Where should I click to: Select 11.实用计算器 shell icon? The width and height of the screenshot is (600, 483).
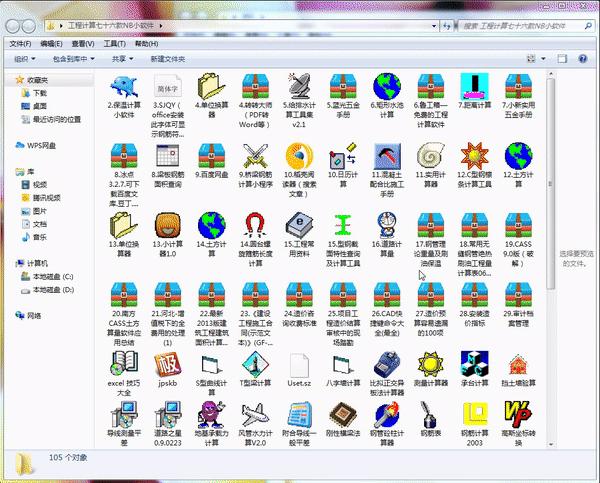(431, 156)
